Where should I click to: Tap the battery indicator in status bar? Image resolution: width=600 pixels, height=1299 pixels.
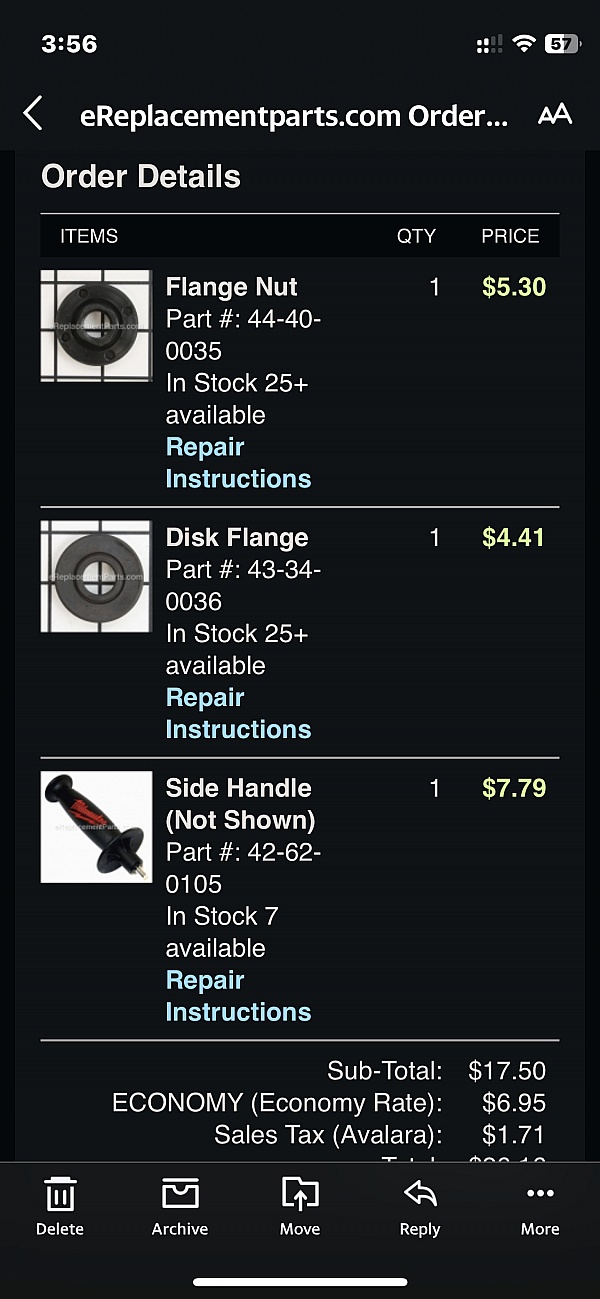point(561,44)
